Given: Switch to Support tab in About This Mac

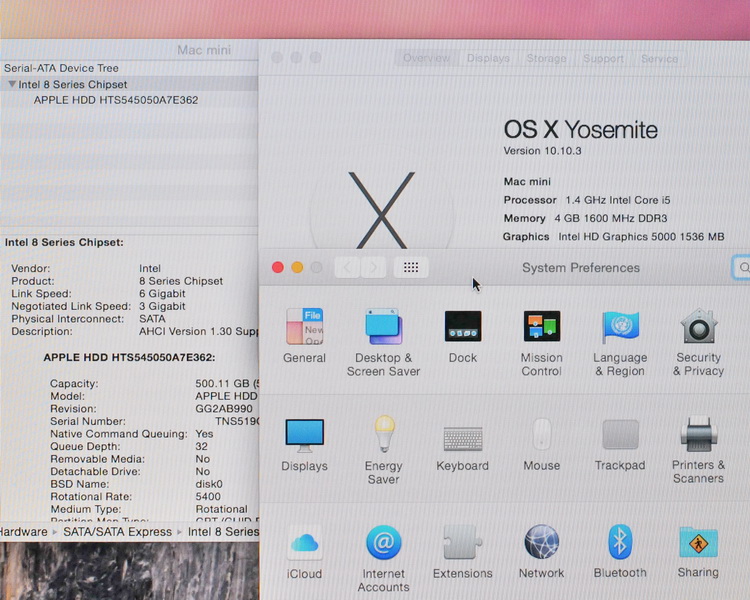Looking at the screenshot, I should [603, 58].
